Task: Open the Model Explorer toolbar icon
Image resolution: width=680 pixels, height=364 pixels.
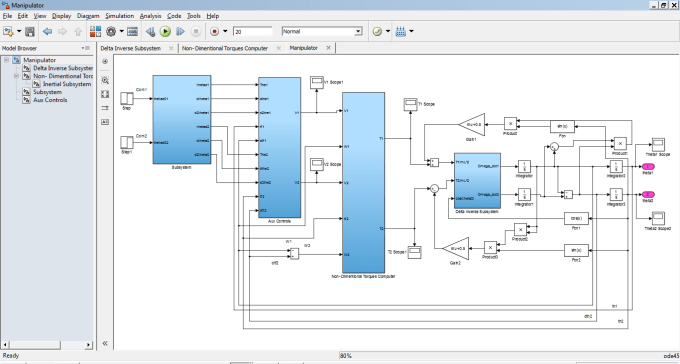Action: [132, 31]
